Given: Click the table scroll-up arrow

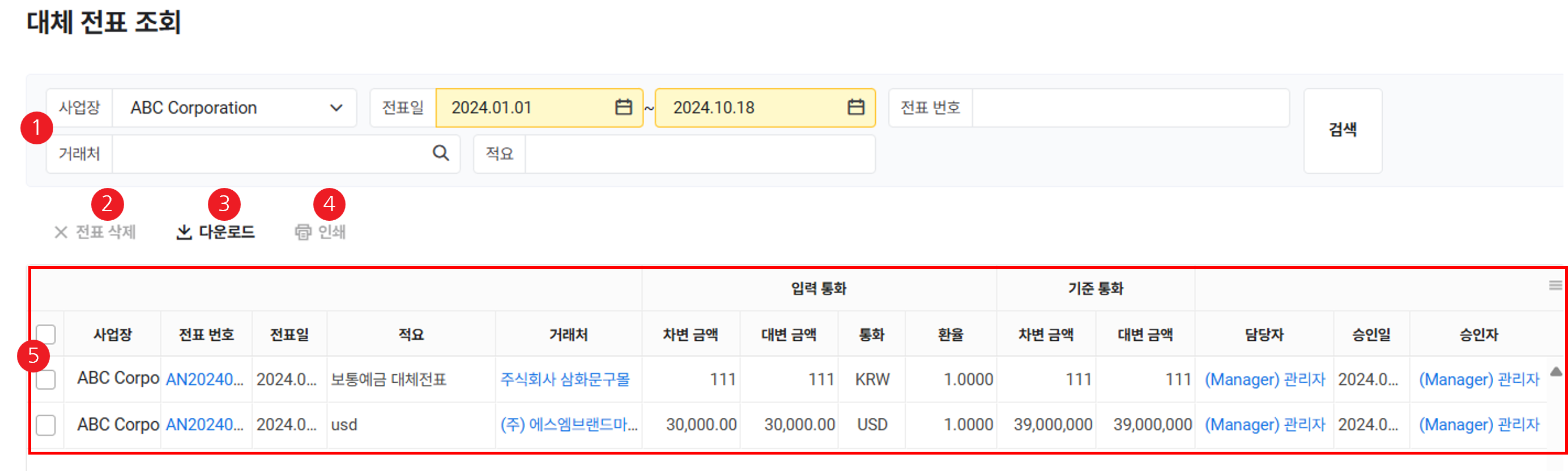Looking at the screenshot, I should click(x=1556, y=372).
